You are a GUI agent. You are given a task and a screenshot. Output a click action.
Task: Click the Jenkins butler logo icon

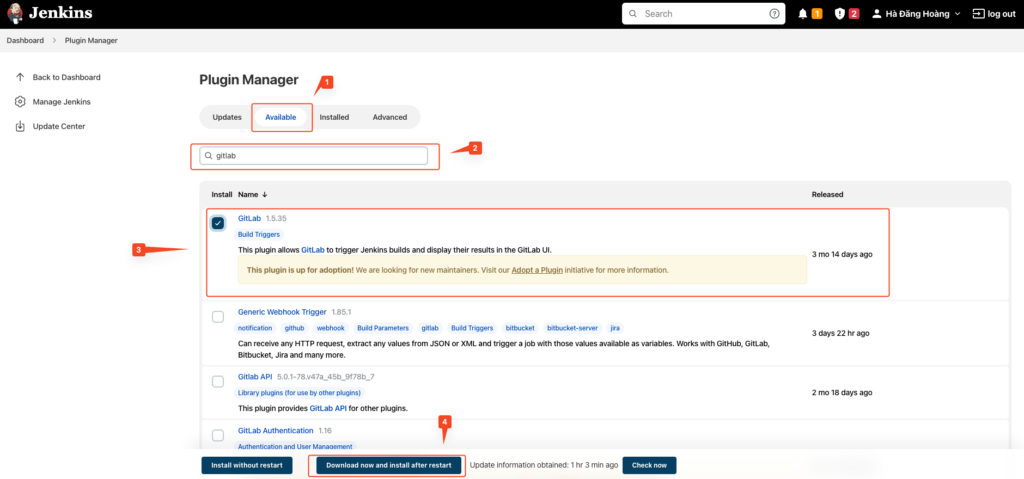pyautogui.click(x=15, y=13)
